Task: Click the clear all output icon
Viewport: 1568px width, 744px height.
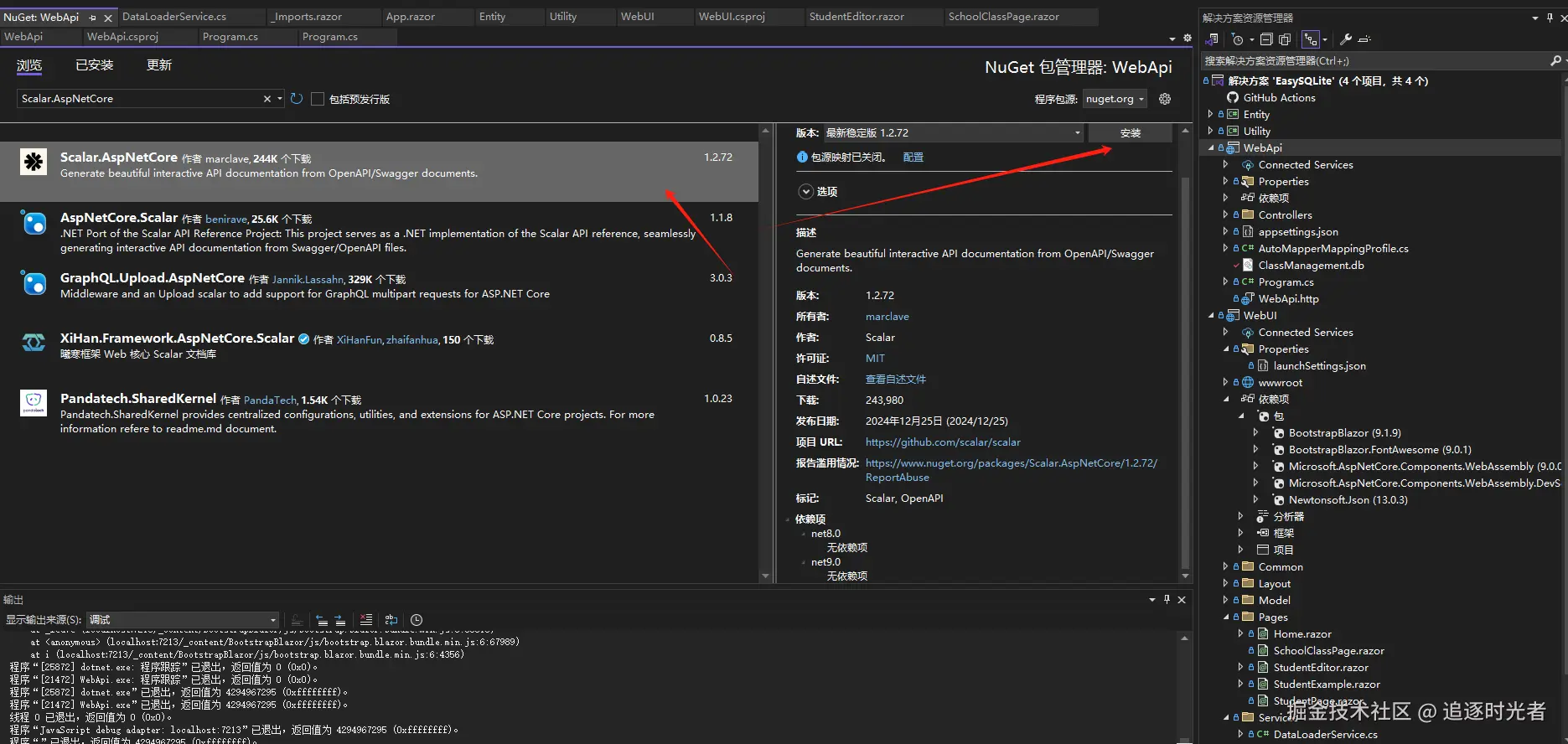Action: [x=366, y=620]
